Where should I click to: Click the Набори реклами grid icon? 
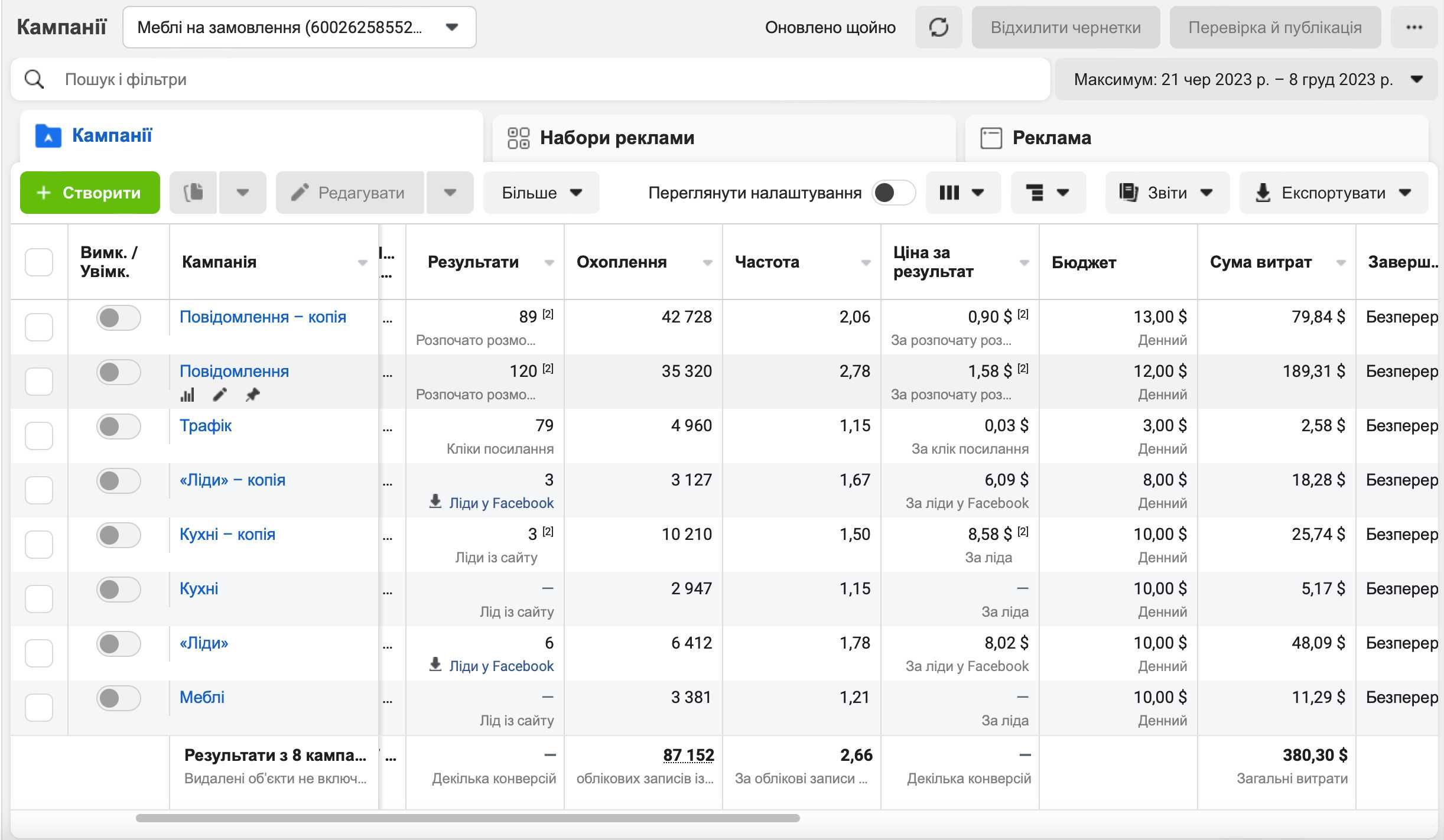click(518, 138)
